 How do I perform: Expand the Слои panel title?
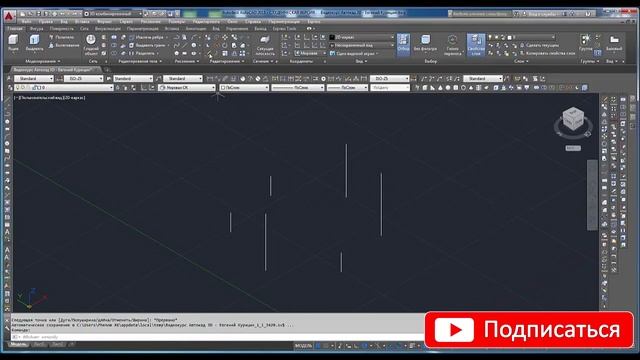(521, 61)
